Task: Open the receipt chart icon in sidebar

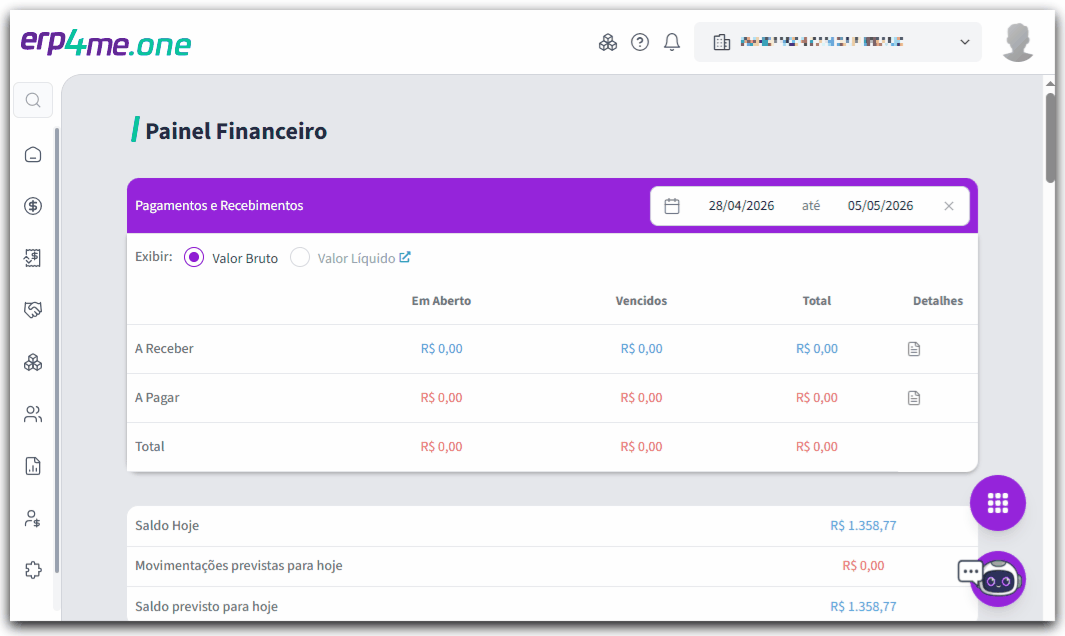Action: coord(33,258)
